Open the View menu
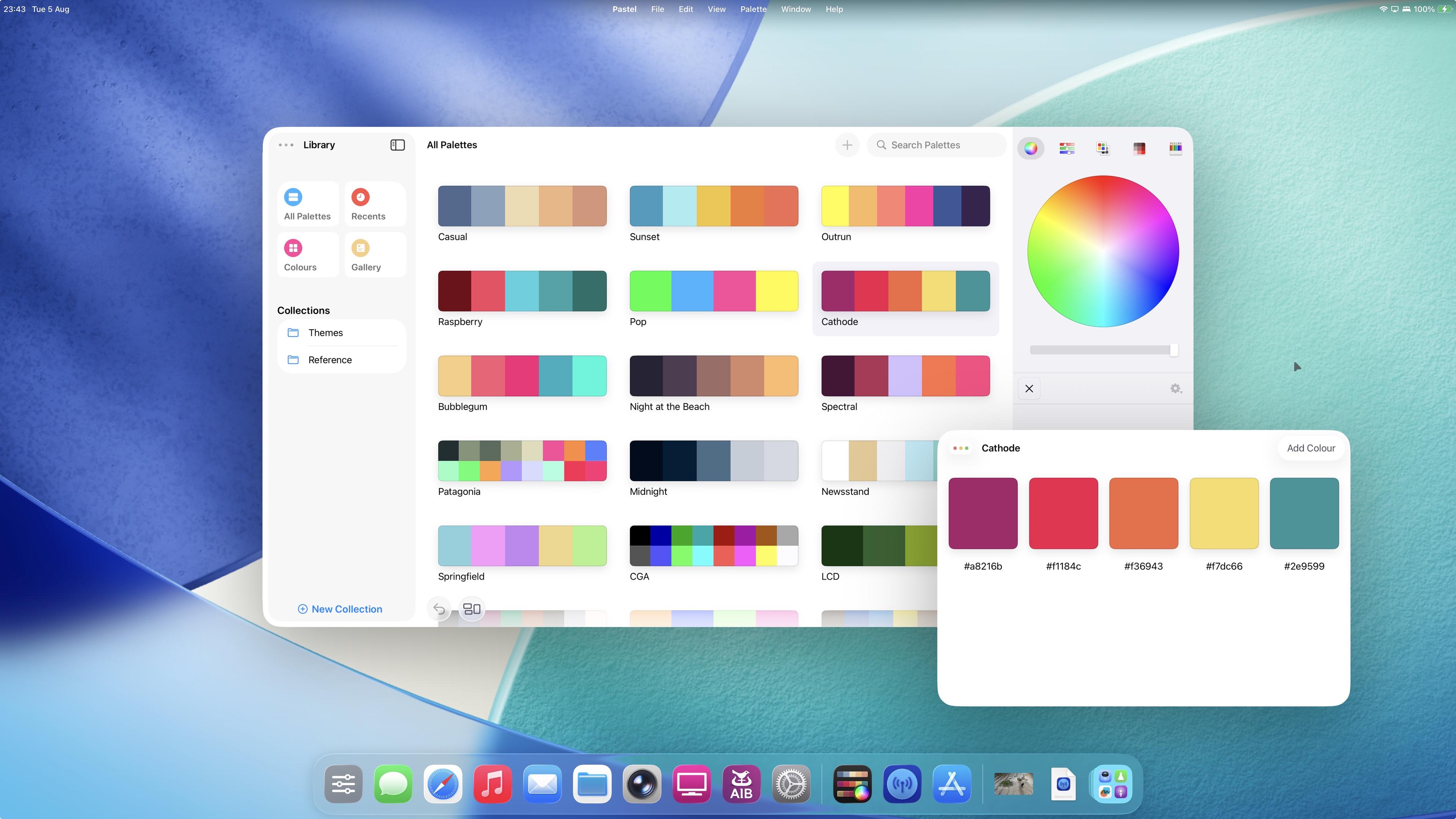The height and width of the screenshot is (819, 1456). [x=716, y=9]
